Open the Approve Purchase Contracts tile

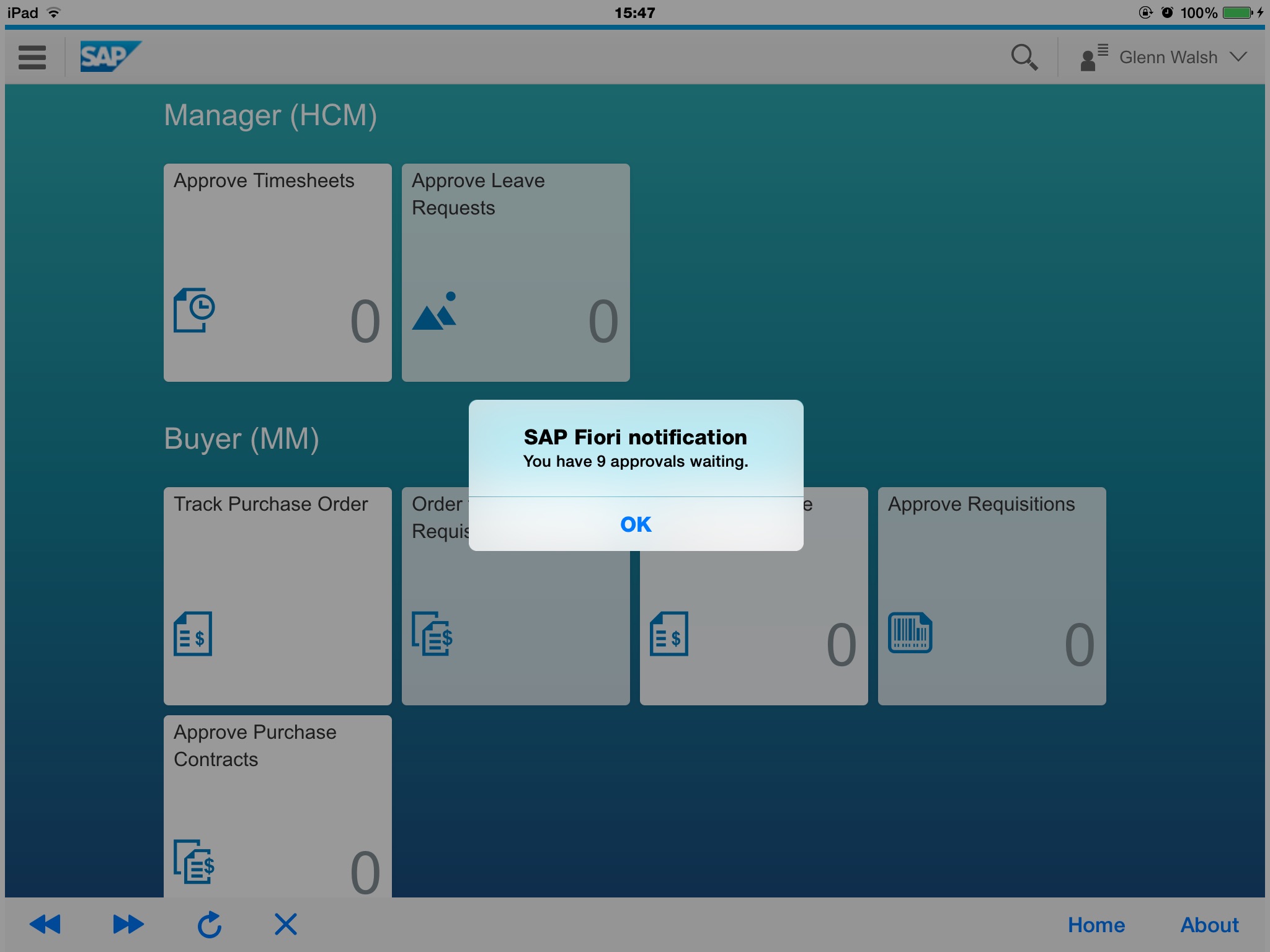pos(277,806)
